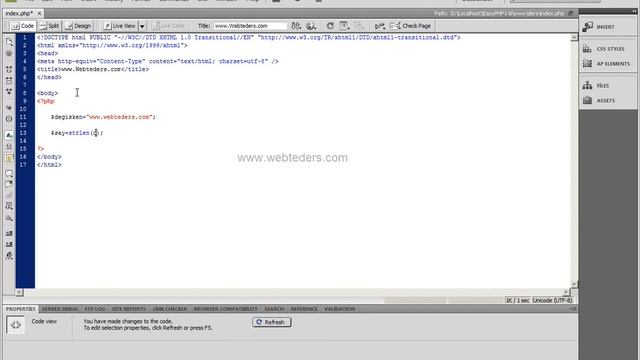
Task: Click the Indent Code icon
Action: [x=9, y=233]
